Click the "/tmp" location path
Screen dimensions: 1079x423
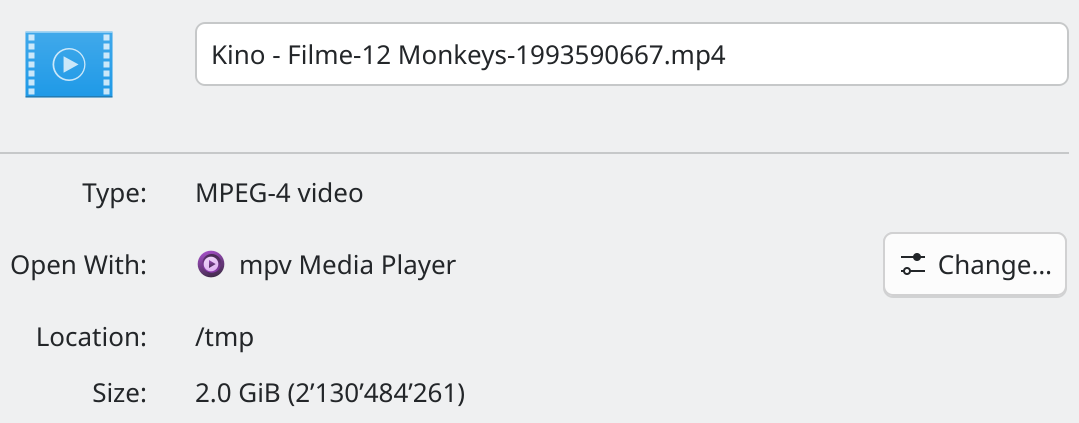[x=225, y=337]
